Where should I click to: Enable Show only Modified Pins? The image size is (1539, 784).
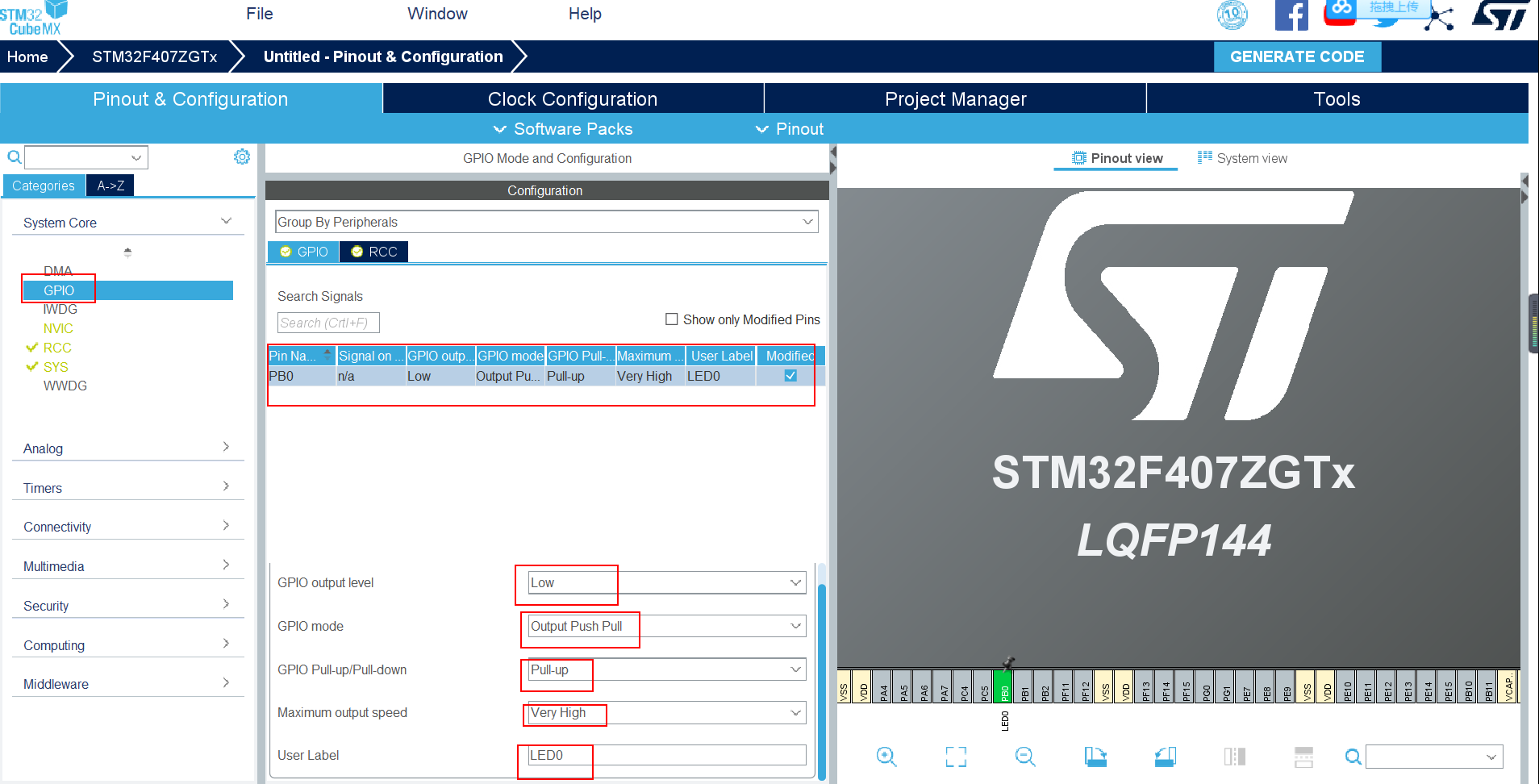671,319
